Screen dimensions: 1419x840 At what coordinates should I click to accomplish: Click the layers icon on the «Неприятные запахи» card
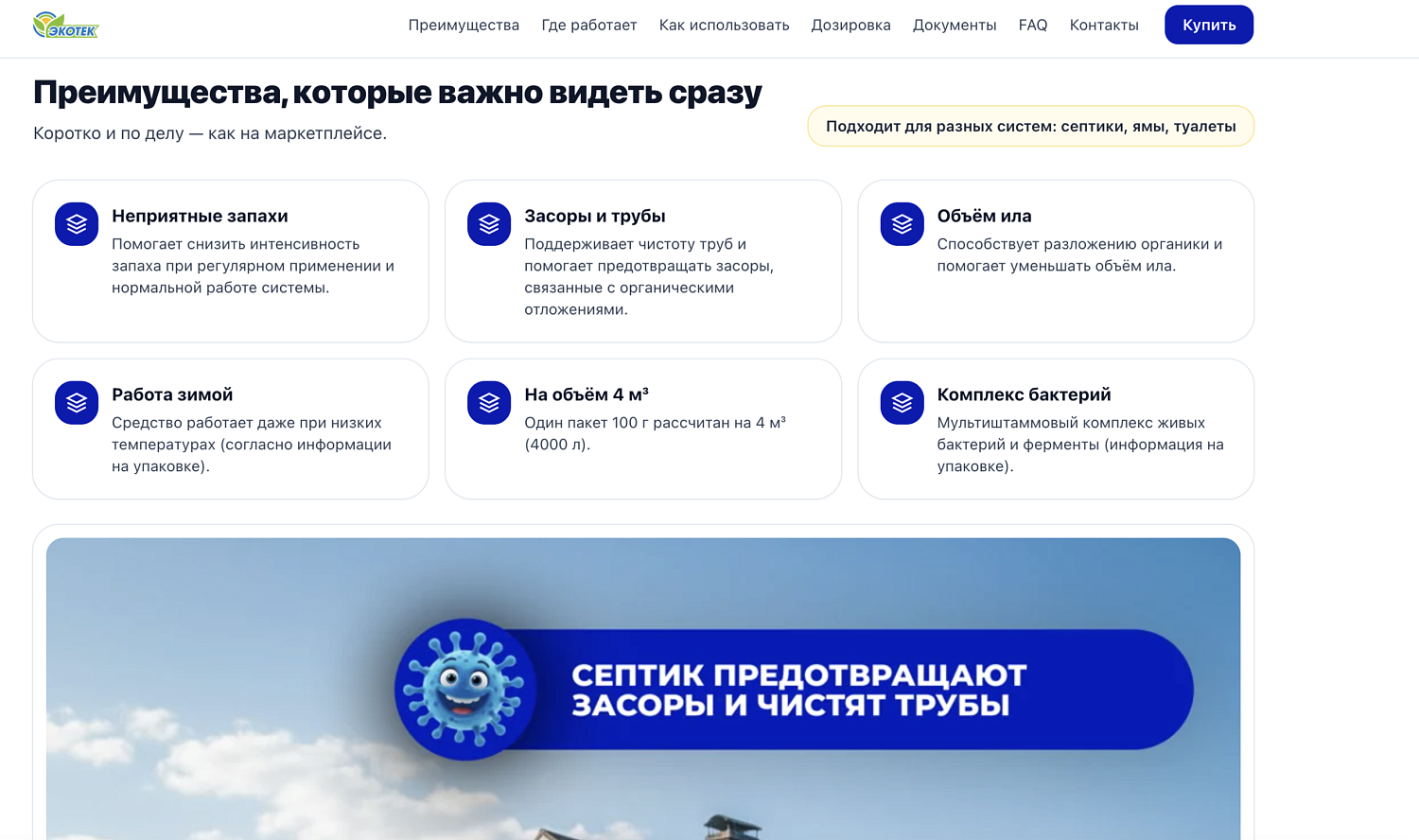76,224
